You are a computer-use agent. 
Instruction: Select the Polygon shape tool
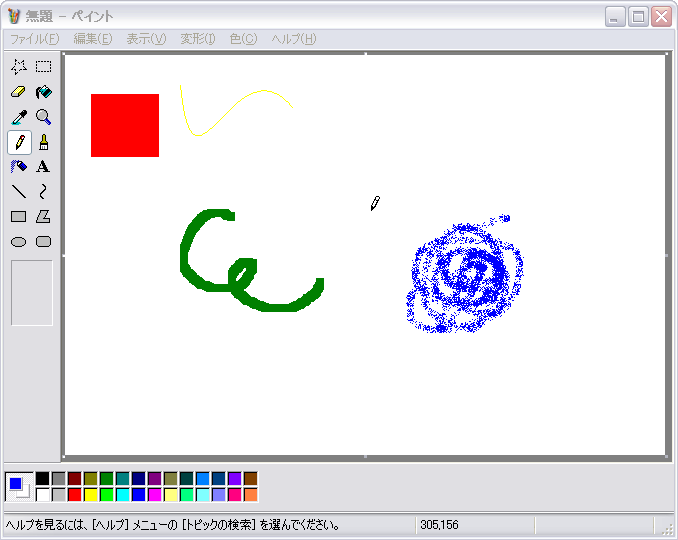point(43,217)
